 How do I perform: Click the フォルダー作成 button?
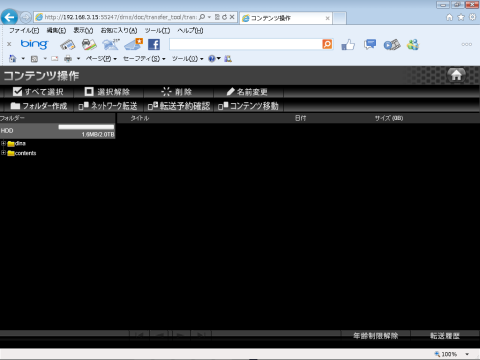39,106
